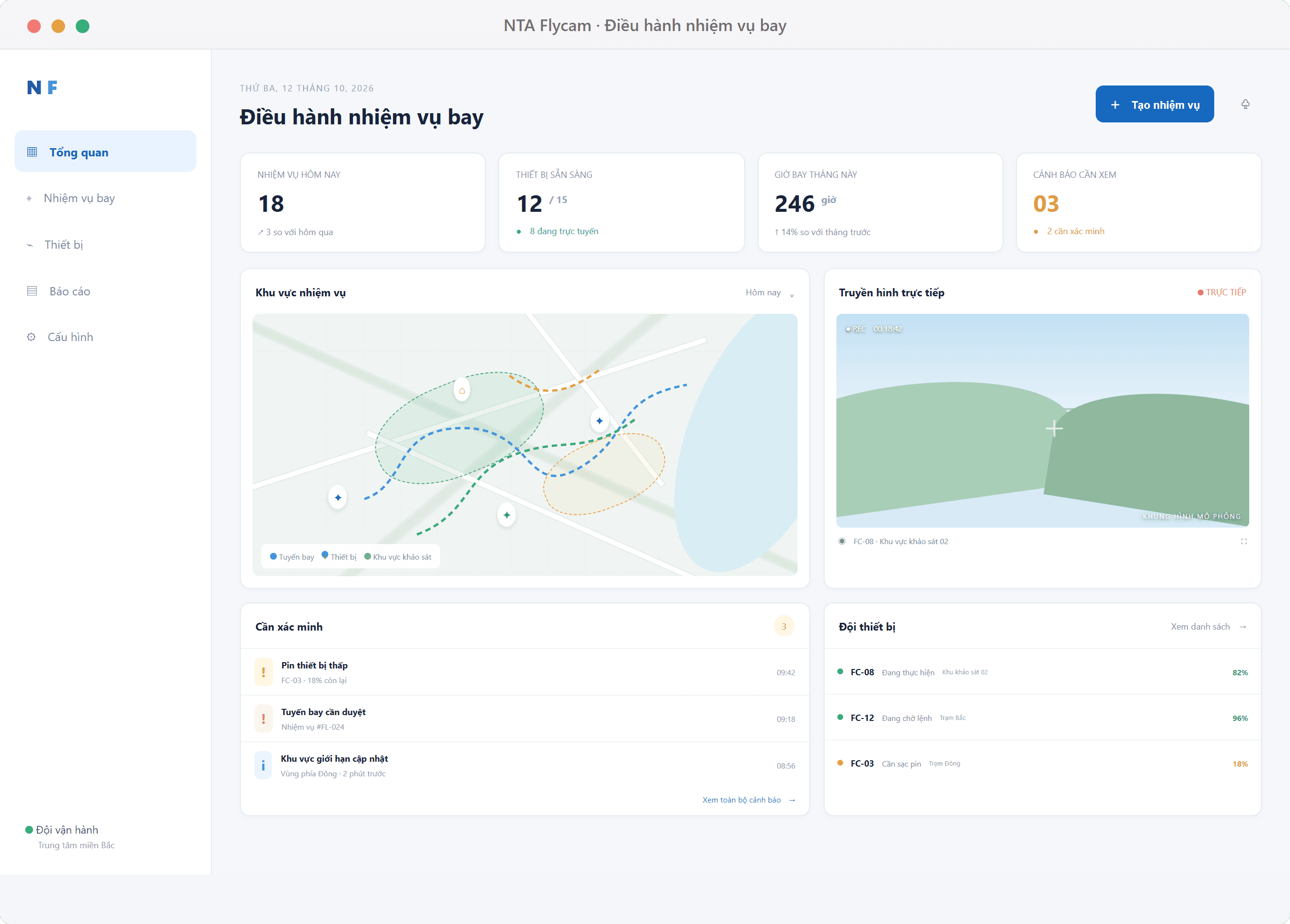Screen dimensions: 1290x924
Task: Select the blue drone marker near road crossing
Action: tap(599, 421)
